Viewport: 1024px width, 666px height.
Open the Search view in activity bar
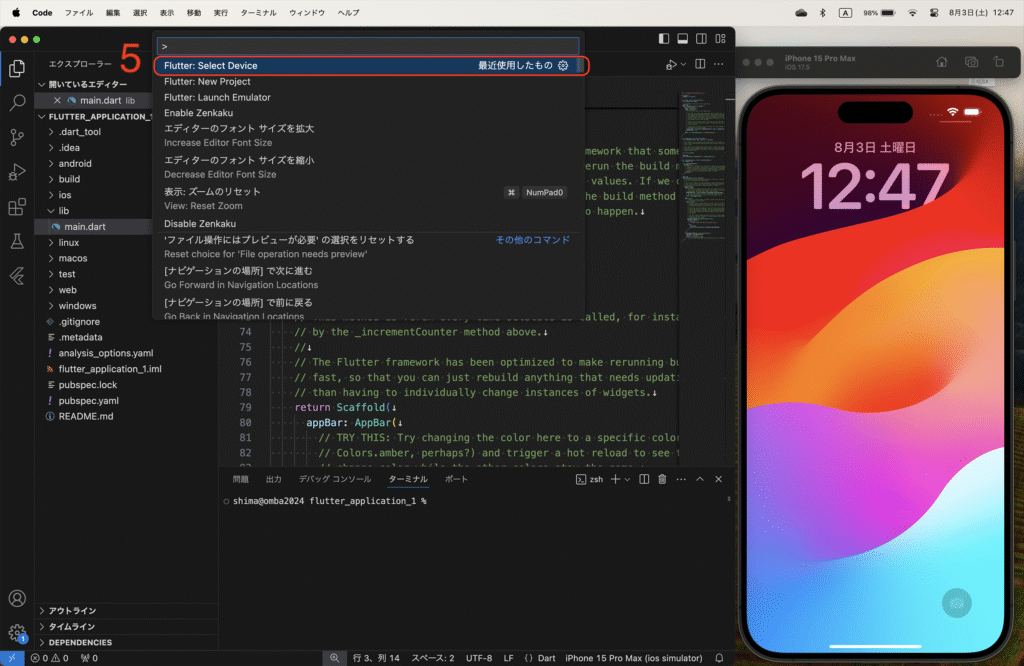pyautogui.click(x=17, y=103)
